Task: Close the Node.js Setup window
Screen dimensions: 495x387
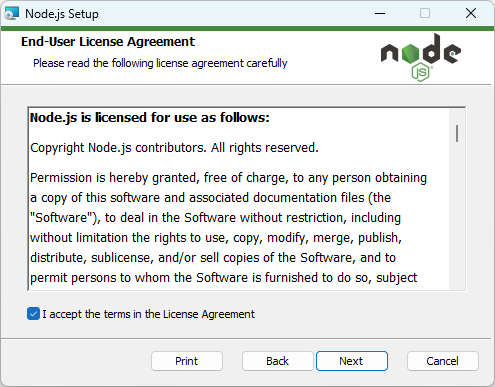Action: point(471,14)
